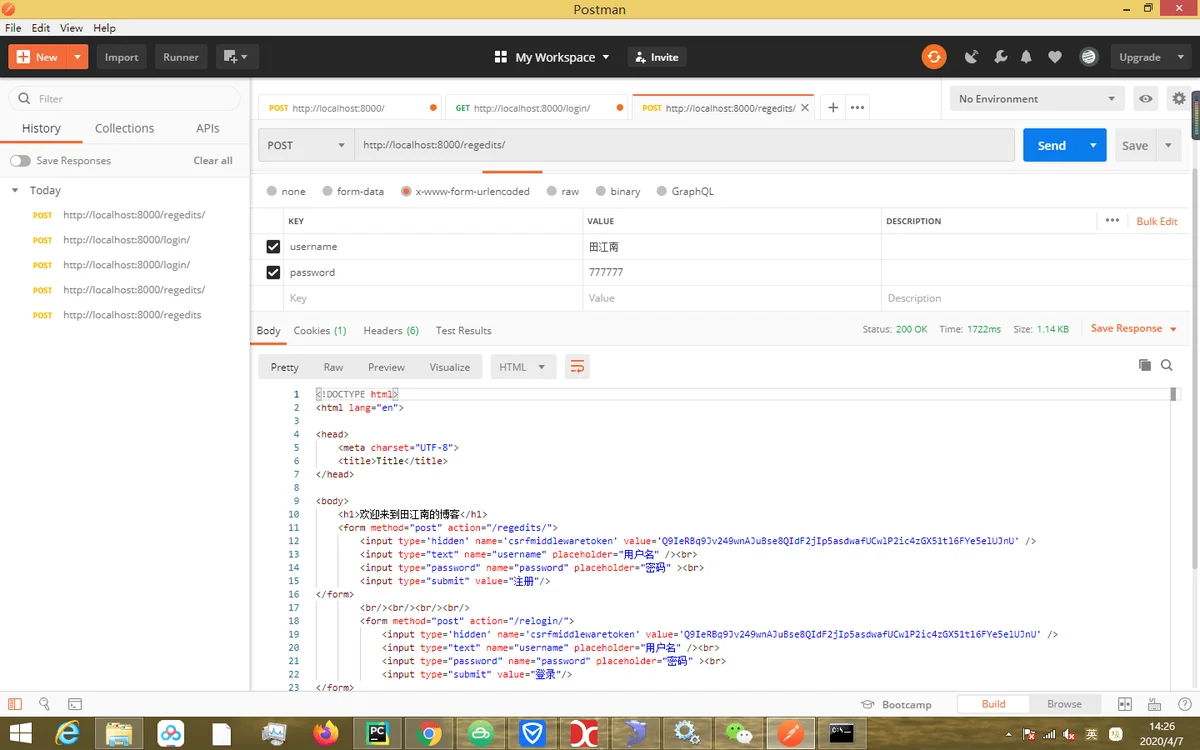Uncheck the username parameter checkbox
The width and height of the screenshot is (1200, 750).
(x=273, y=246)
